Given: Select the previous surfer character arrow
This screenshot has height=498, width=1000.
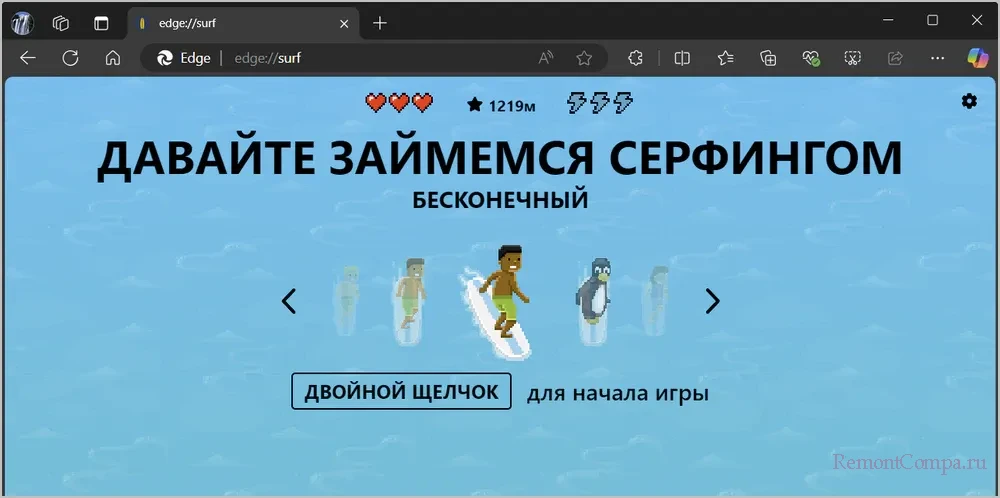Looking at the screenshot, I should tap(289, 301).
